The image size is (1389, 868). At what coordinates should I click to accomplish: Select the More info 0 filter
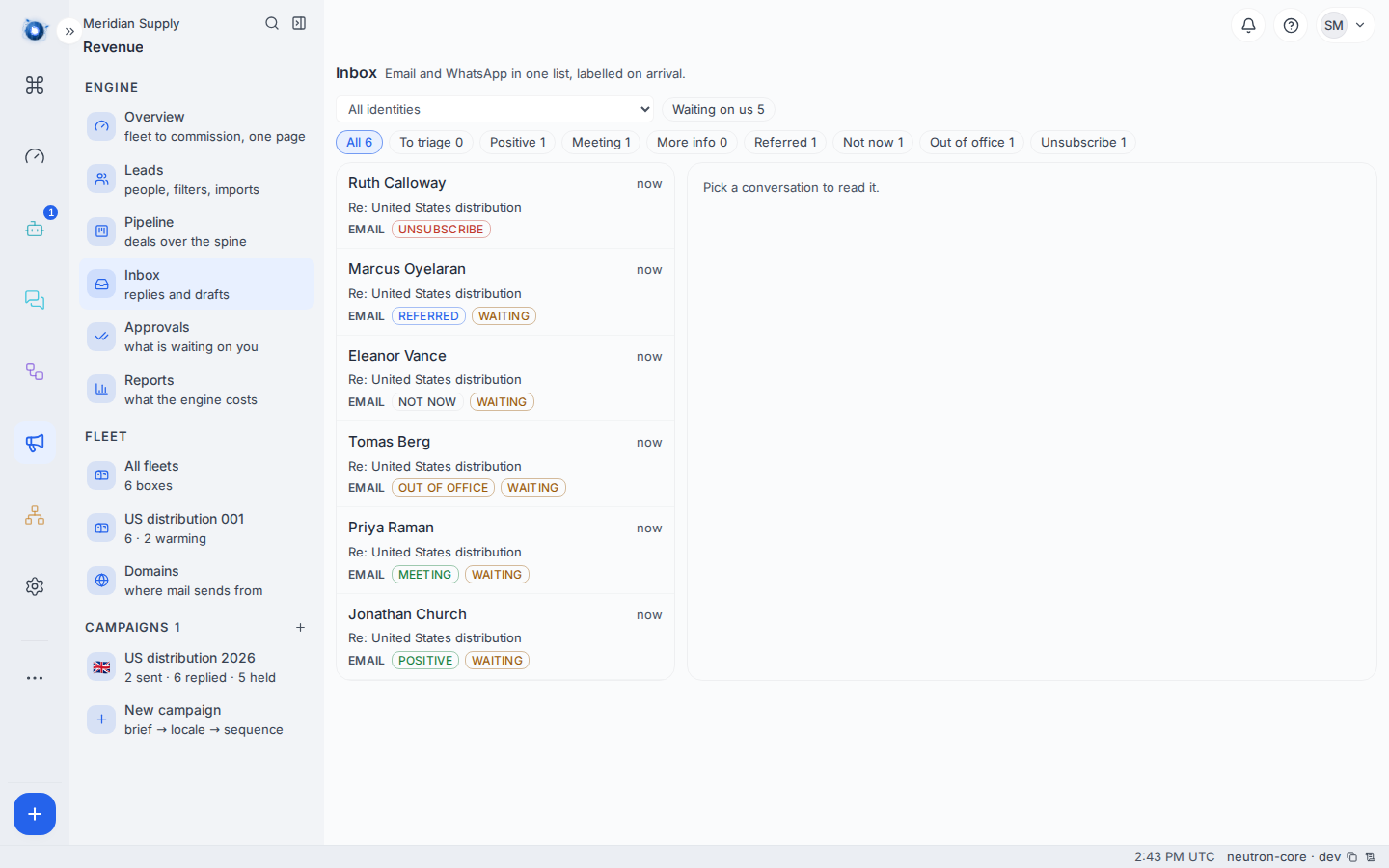point(693,142)
